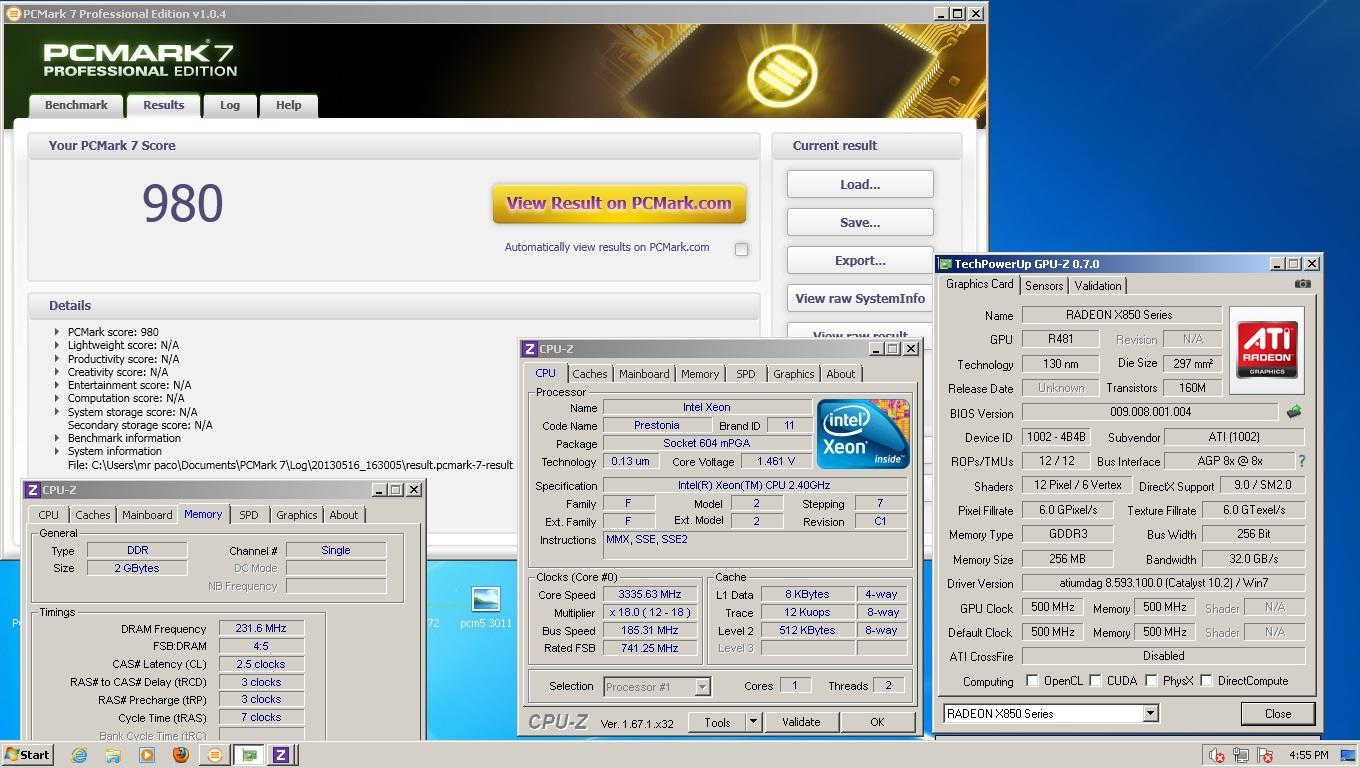This screenshot has height=768, width=1360.
Task: Click the GPU-Z screenshot camera icon
Action: pyautogui.click(x=1302, y=284)
